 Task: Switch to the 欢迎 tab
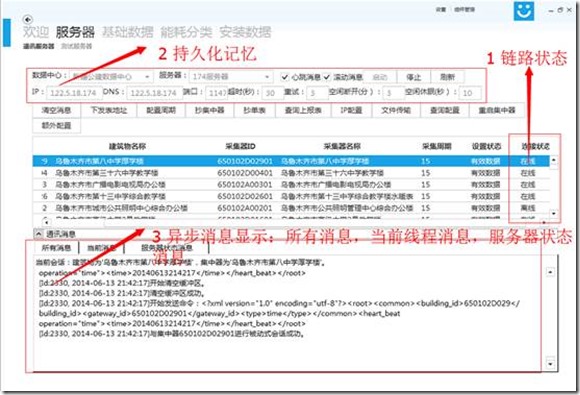pos(36,32)
